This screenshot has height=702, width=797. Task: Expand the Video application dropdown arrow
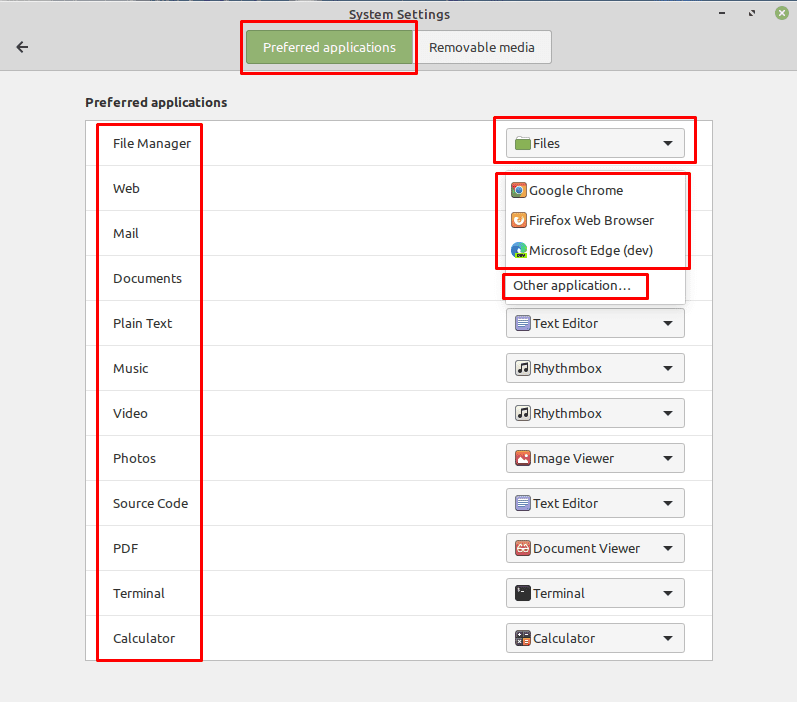coord(668,413)
